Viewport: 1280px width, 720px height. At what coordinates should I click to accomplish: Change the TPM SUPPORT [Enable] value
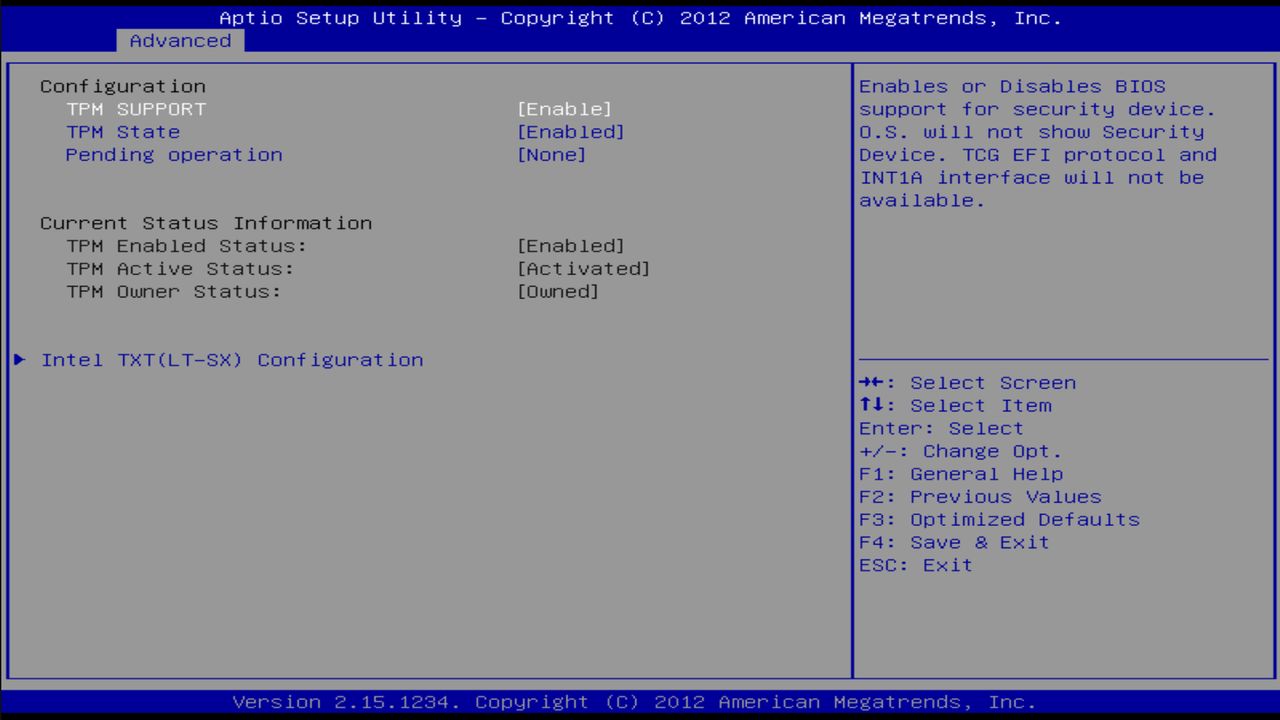tap(564, 109)
